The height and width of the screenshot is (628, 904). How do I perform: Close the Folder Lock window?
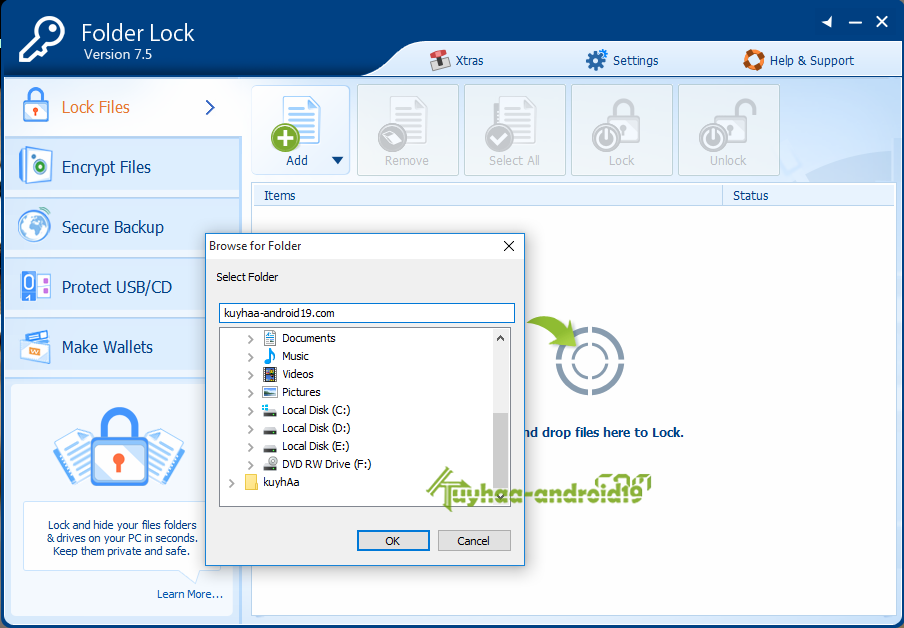tap(882, 22)
